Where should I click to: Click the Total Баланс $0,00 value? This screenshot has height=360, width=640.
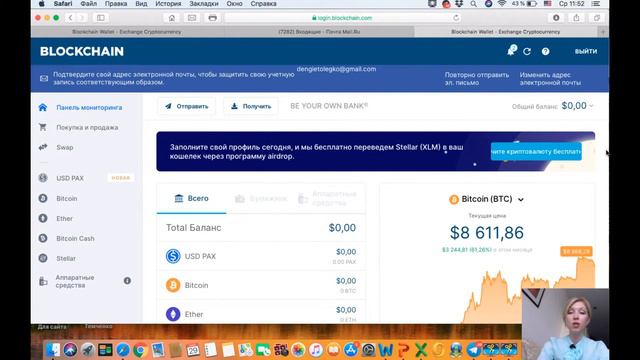(x=342, y=228)
